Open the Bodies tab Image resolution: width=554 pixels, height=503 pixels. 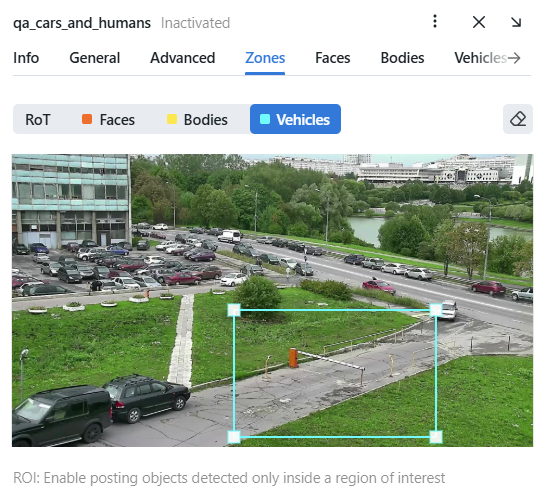402,58
